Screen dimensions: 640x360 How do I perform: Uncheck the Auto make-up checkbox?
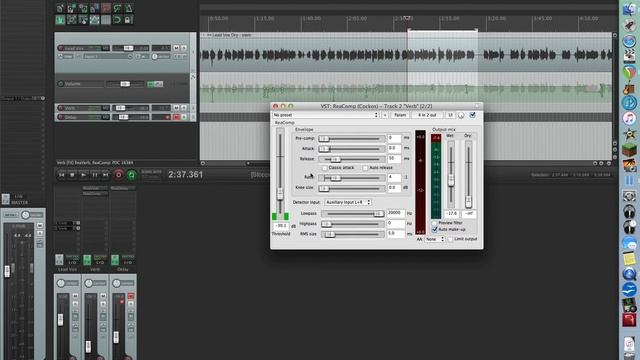435,230
